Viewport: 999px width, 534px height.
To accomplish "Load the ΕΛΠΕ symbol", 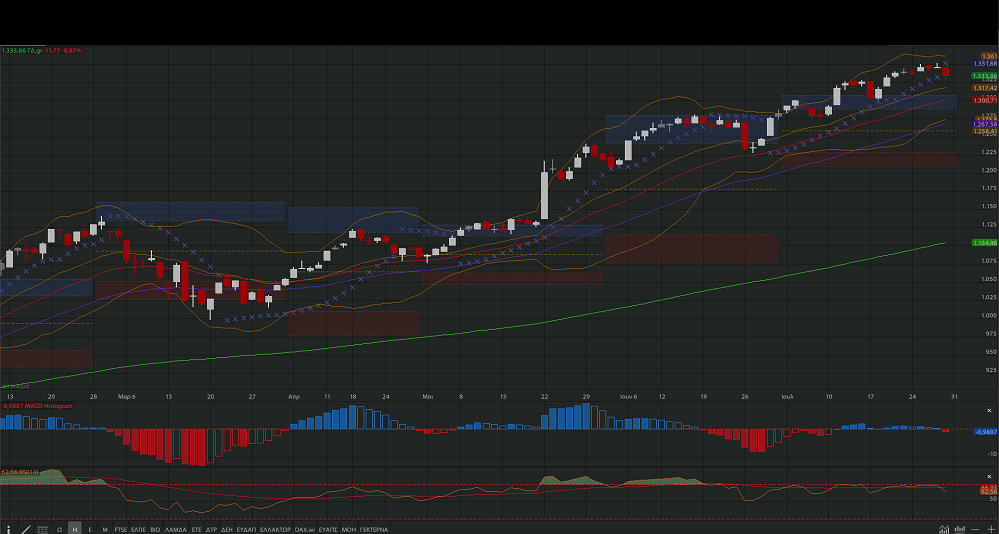I will click(x=138, y=530).
